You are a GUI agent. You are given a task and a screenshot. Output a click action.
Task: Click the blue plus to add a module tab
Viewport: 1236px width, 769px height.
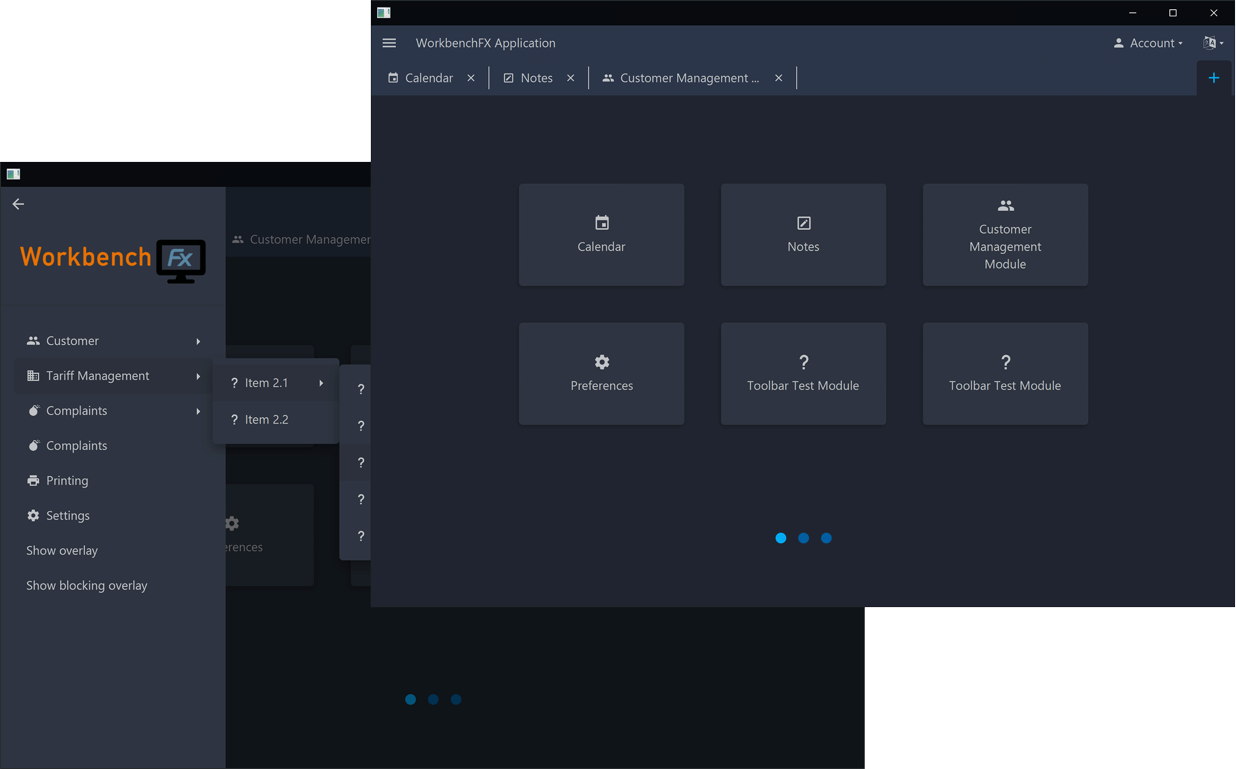pos(1214,77)
